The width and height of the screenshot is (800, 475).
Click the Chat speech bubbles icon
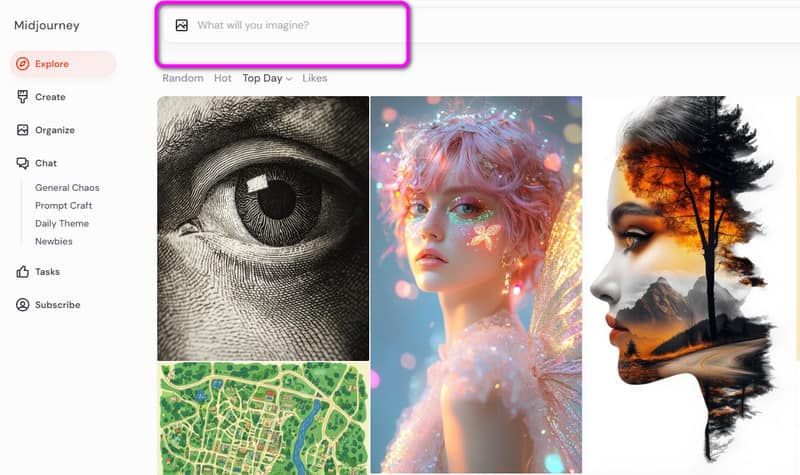coord(23,163)
